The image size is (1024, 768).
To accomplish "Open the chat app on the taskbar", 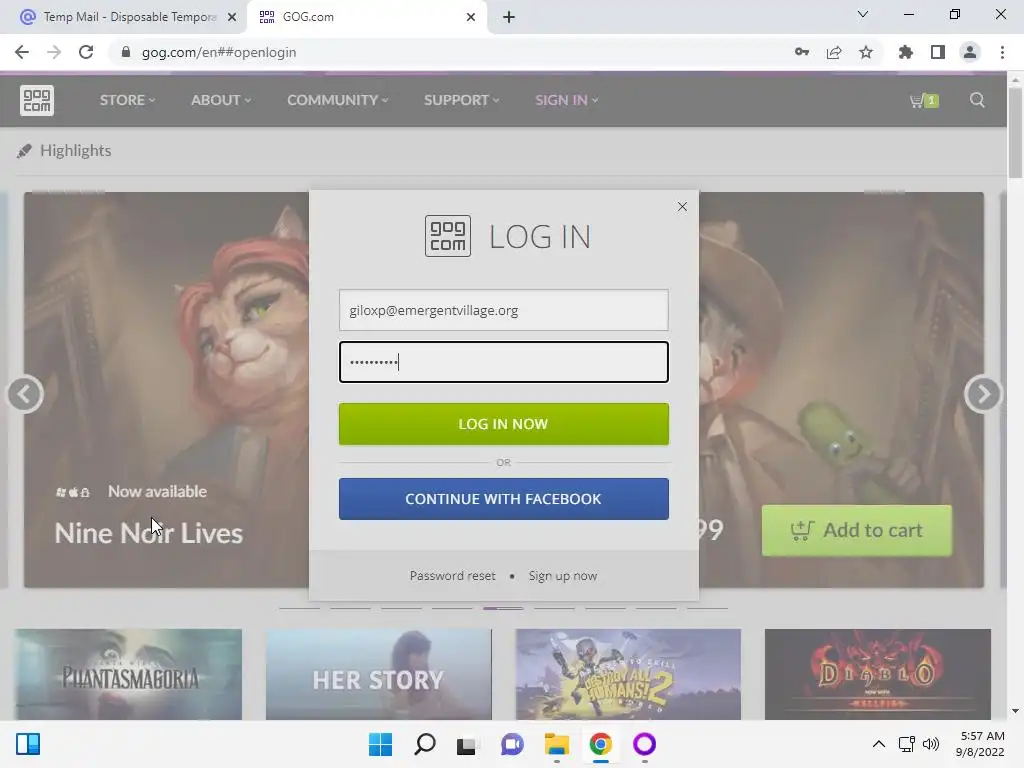I will (x=512, y=744).
